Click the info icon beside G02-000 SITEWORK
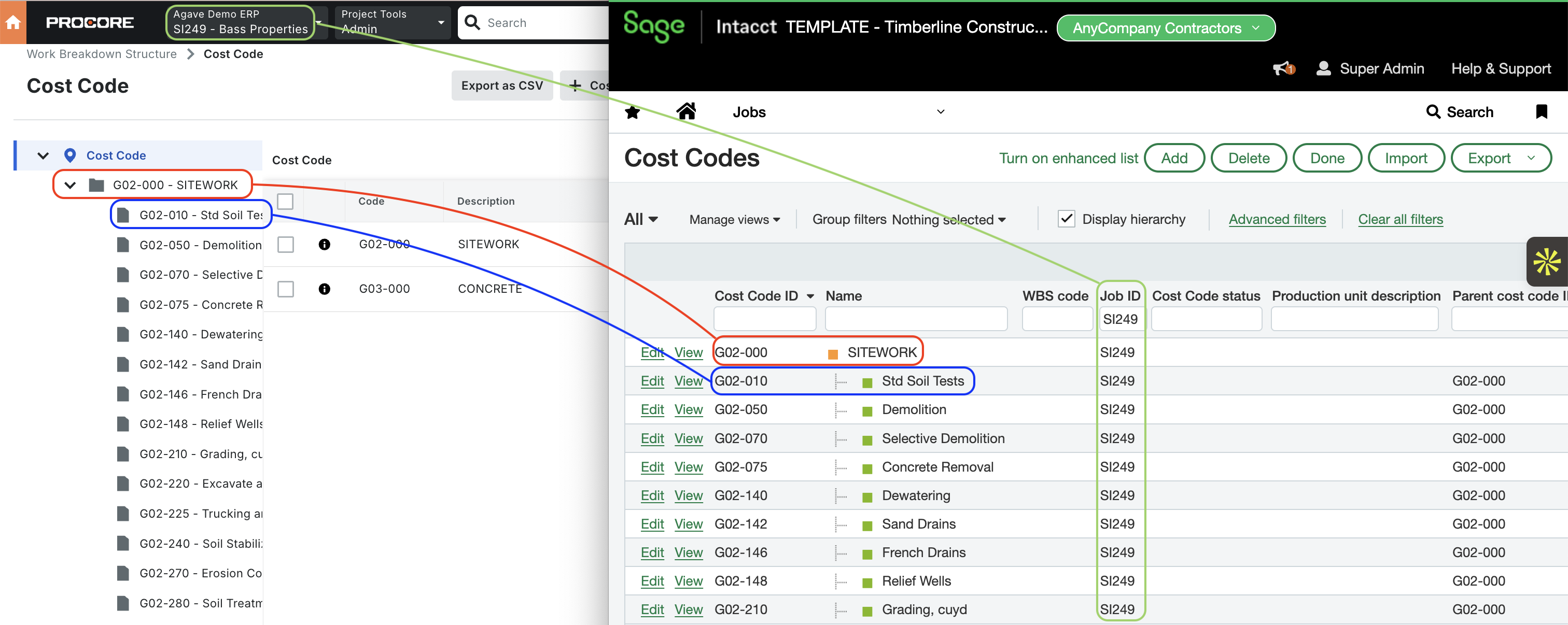The image size is (1568, 625). pyautogui.click(x=325, y=245)
